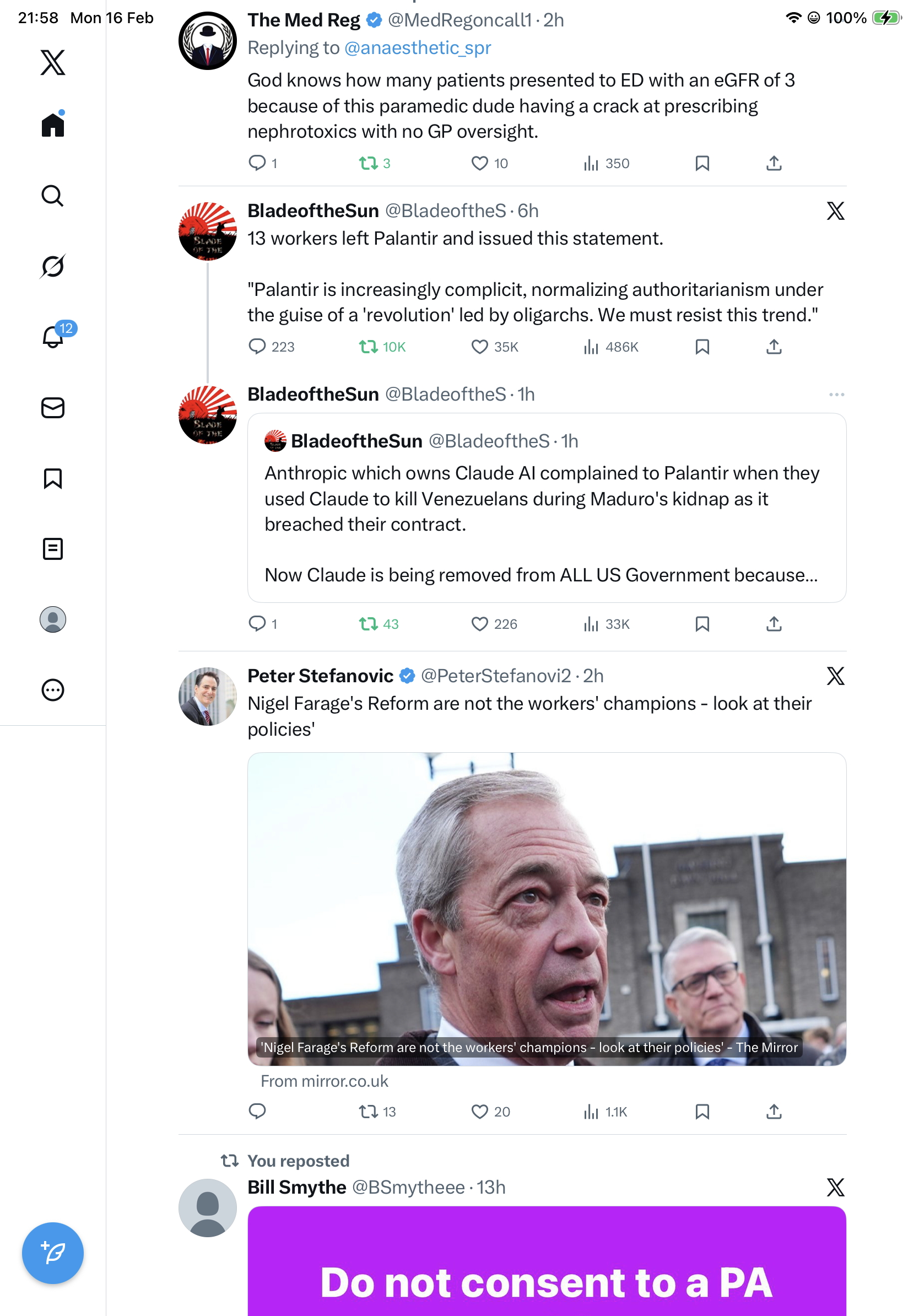919x1316 pixels.
Task: Go to Home in the sidebar
Action: [x=53, y=125]
